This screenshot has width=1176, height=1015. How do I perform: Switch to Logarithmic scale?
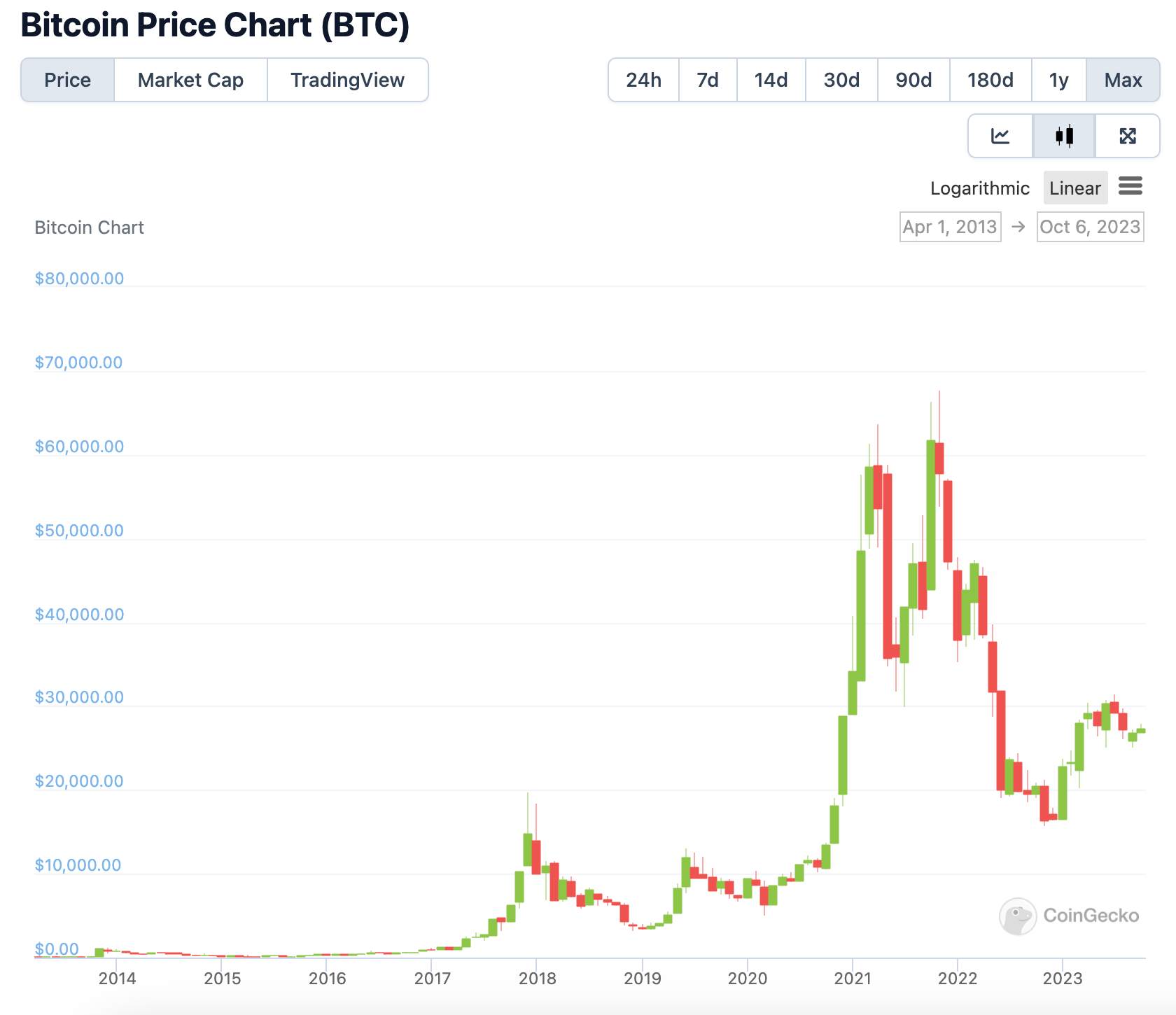click(x=980, y=188)
